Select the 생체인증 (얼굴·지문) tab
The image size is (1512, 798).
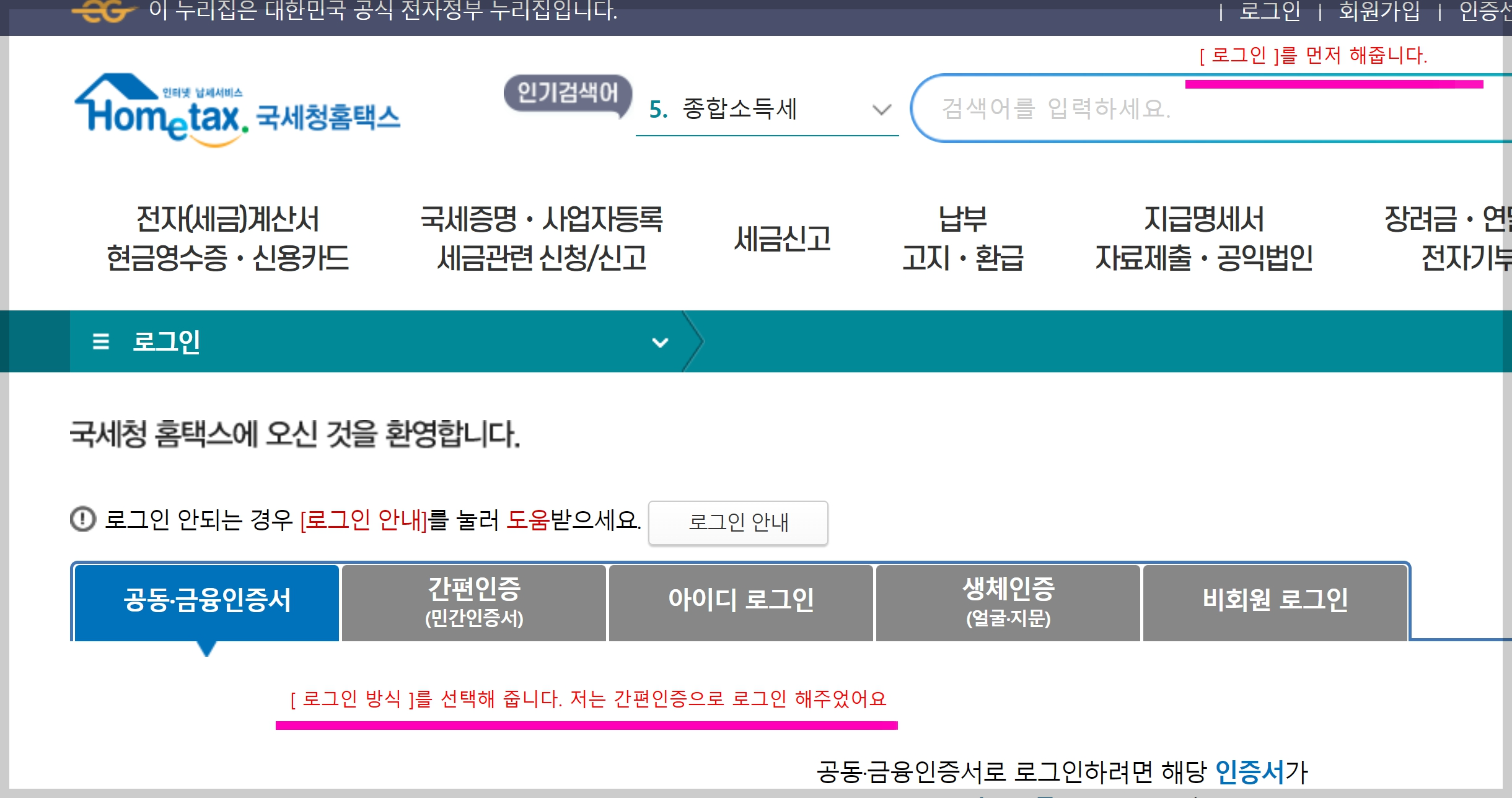pyautogui.click(x=1008, y=601)
